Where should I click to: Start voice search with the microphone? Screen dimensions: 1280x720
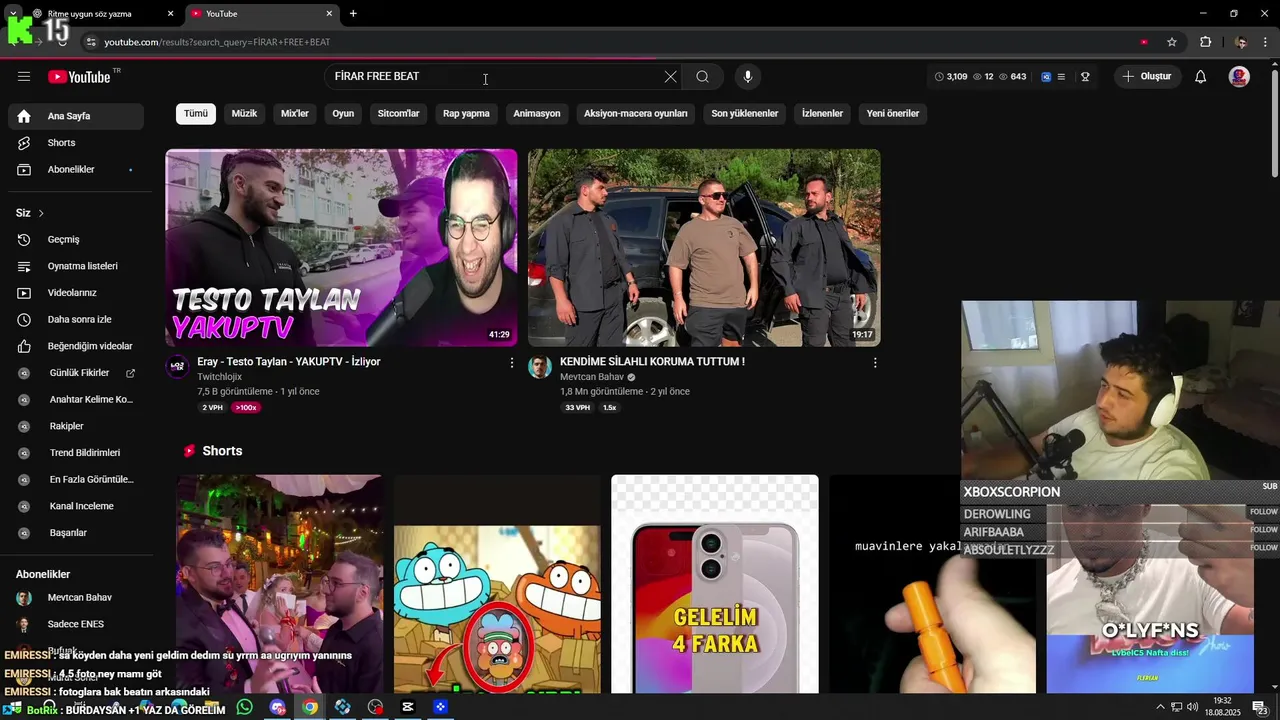pos(747,77)
